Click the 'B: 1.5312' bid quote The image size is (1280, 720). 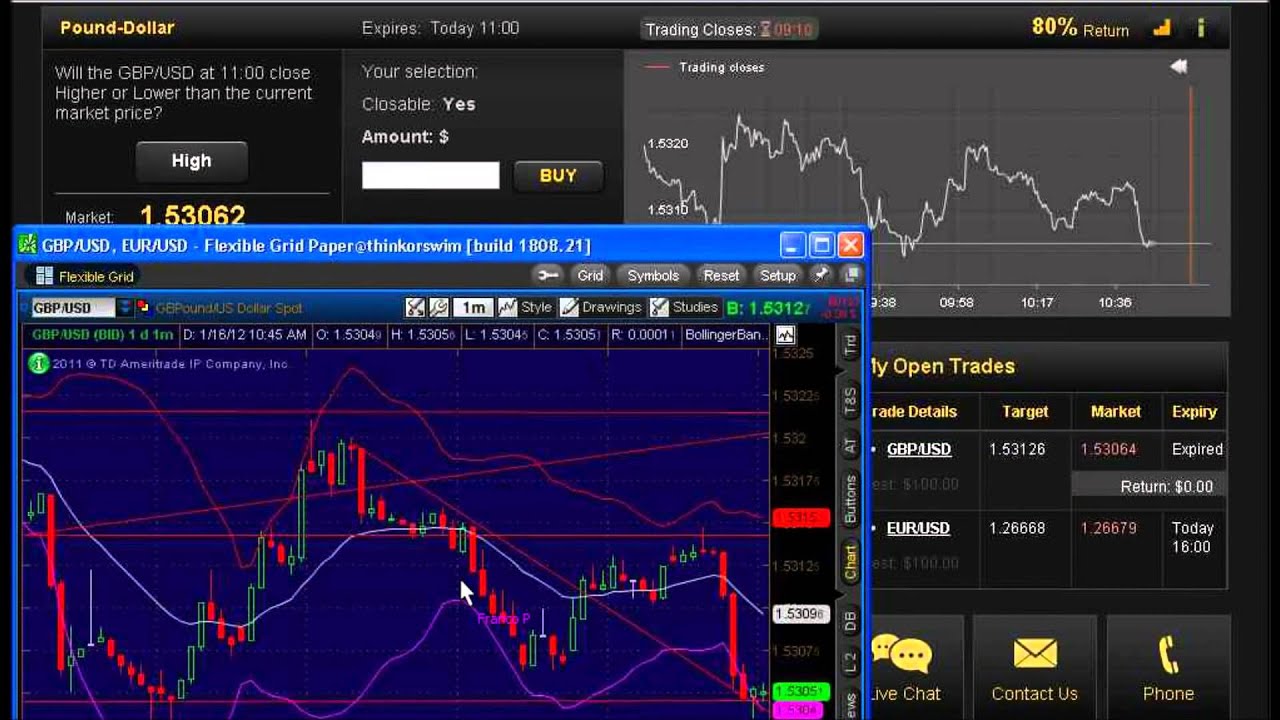point(766,308)
